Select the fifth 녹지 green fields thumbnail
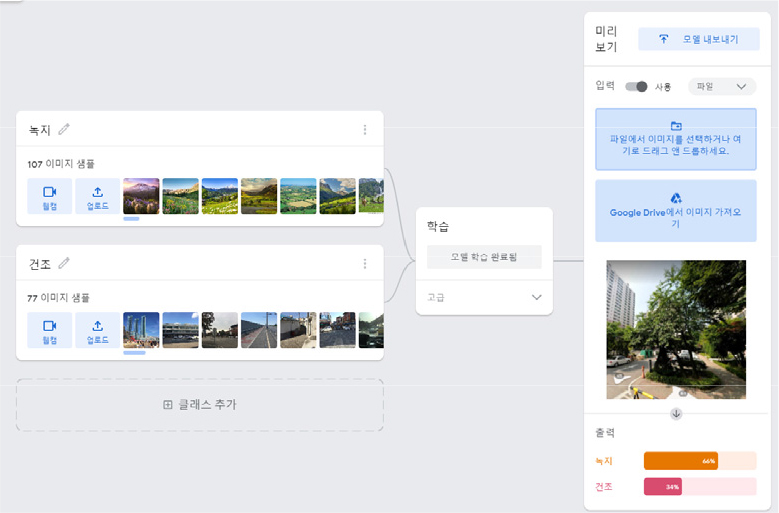Image resolution: width=779 pixels, height=513 pixels. click(x=298, y=196)
